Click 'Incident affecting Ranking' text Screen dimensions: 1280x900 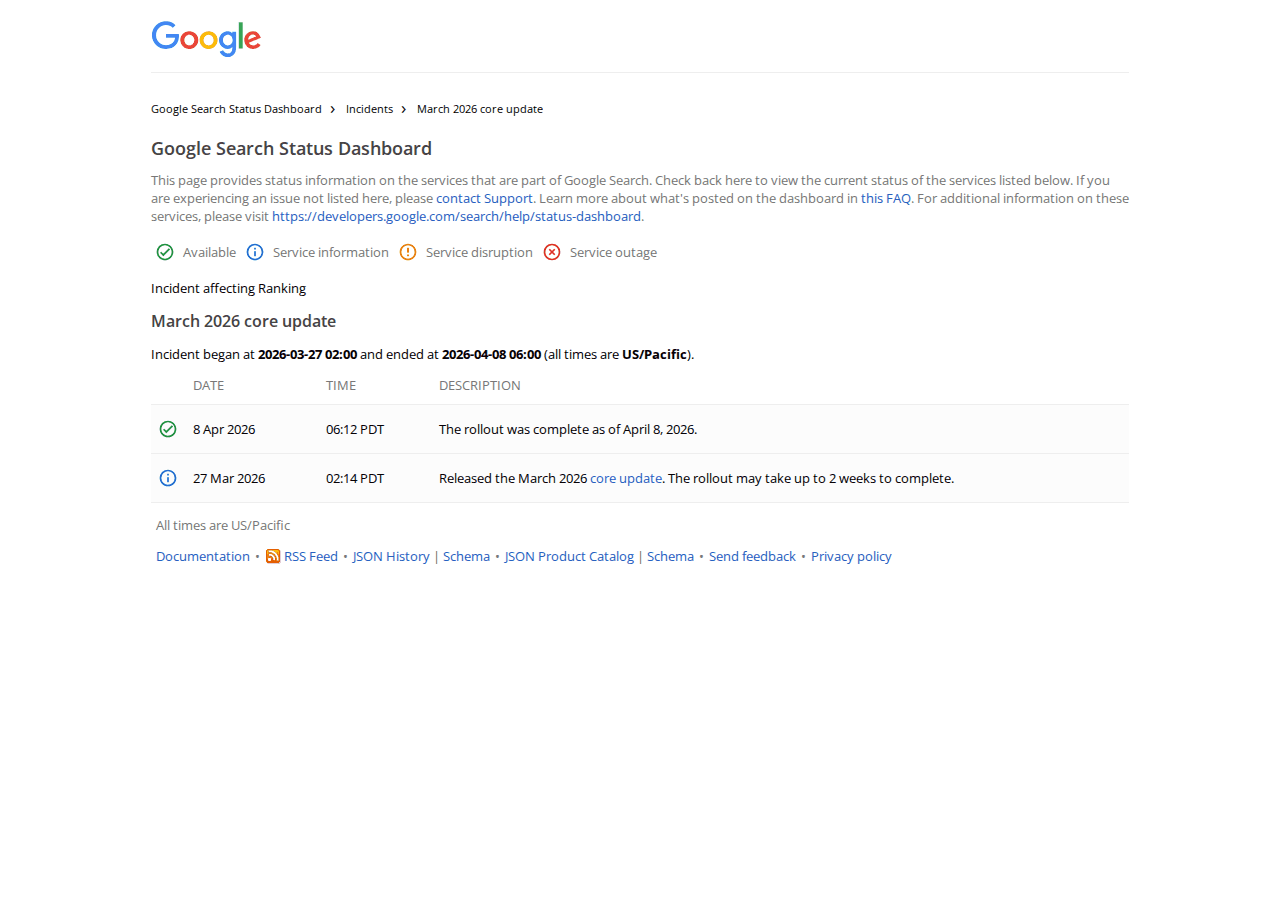tap(228, 288)
